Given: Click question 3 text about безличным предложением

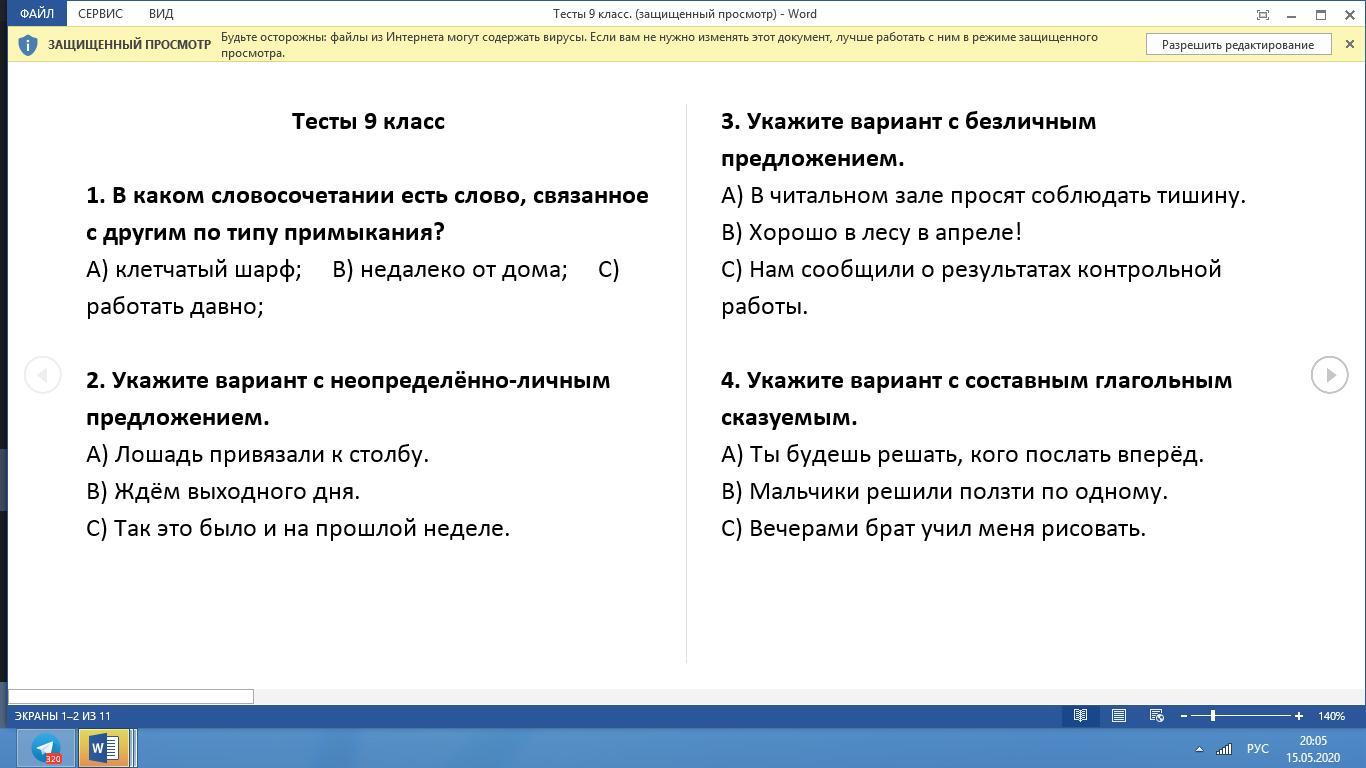Looking at the screenshot, I should pyautogui.click(x=909, y=139).
